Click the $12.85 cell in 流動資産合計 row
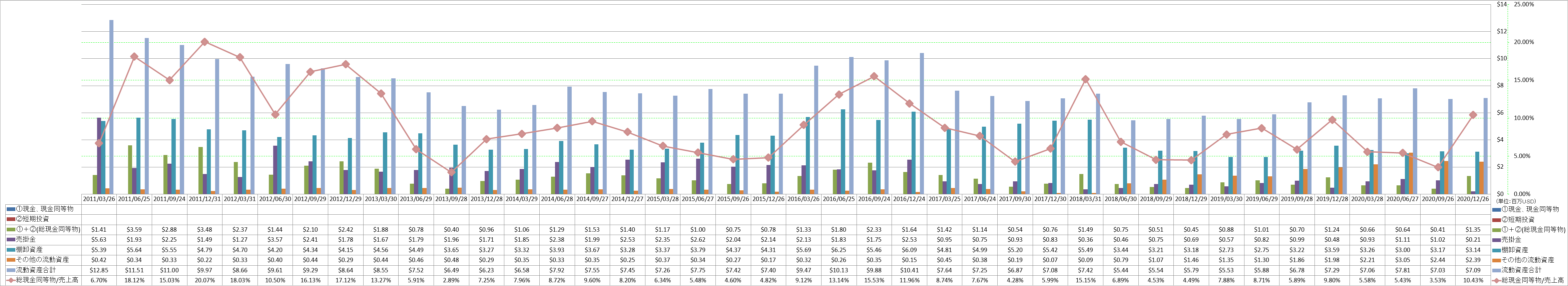This screenshot has height=286, width=1568. tap(99, 270)
